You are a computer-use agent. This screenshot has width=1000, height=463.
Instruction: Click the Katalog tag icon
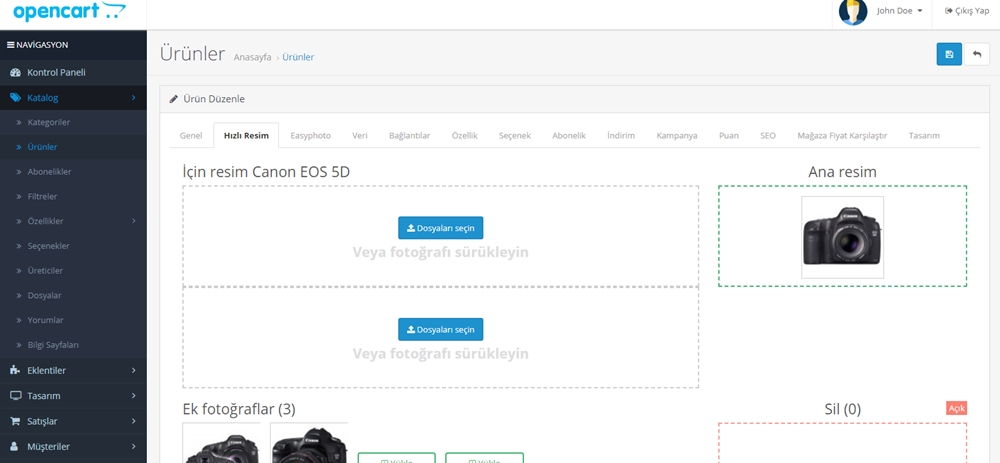(x=15, y=98)
